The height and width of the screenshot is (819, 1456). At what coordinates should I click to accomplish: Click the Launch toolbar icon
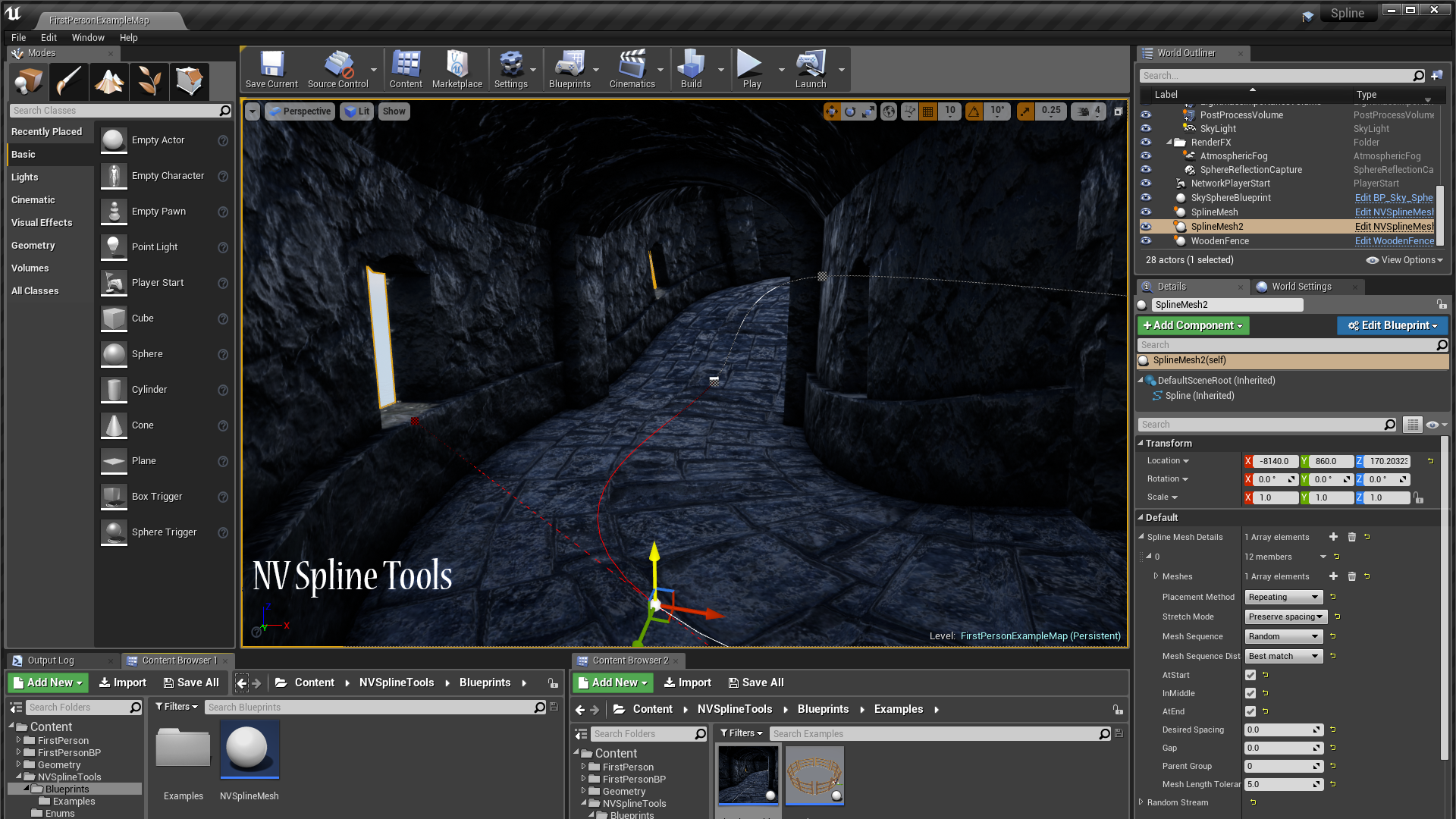click(x=811, y=69)
